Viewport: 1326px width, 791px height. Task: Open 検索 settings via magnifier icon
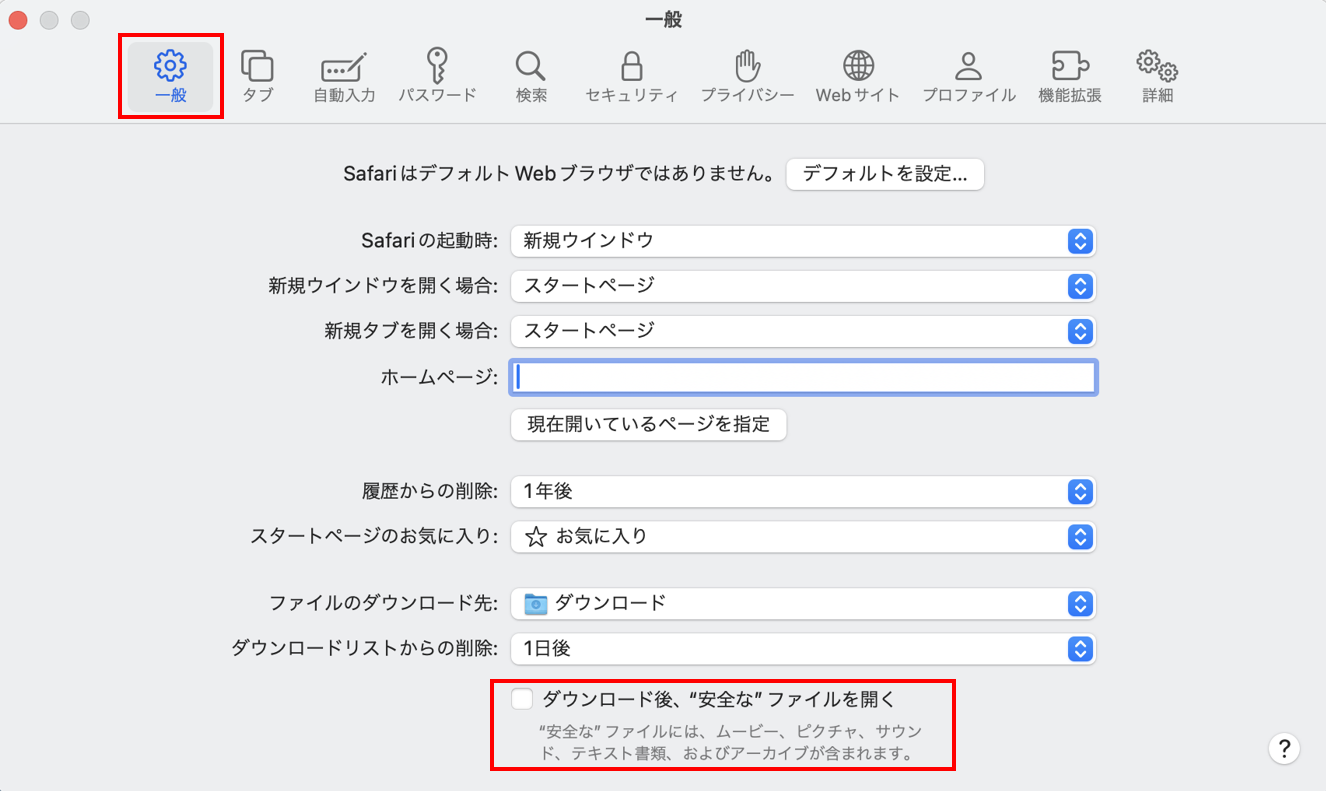point(530,75)
